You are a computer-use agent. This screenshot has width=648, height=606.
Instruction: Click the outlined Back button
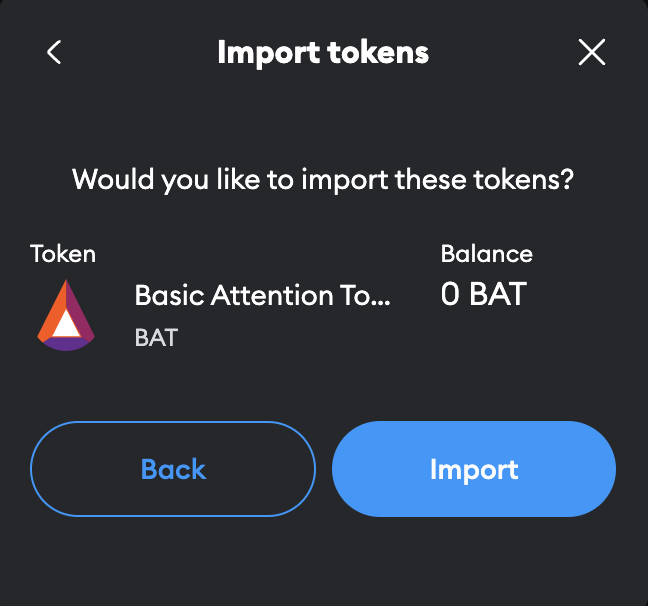coord(173,469)
